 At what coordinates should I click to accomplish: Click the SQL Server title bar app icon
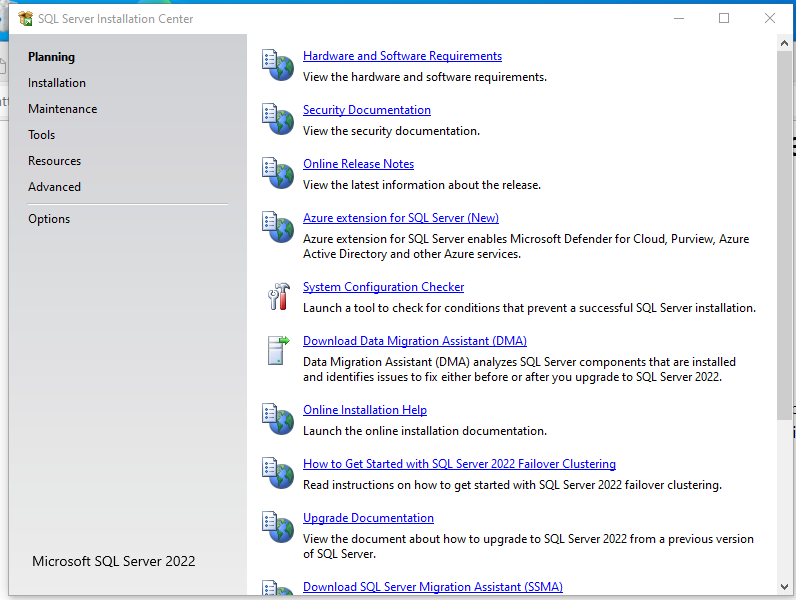[x=26, y=18]
